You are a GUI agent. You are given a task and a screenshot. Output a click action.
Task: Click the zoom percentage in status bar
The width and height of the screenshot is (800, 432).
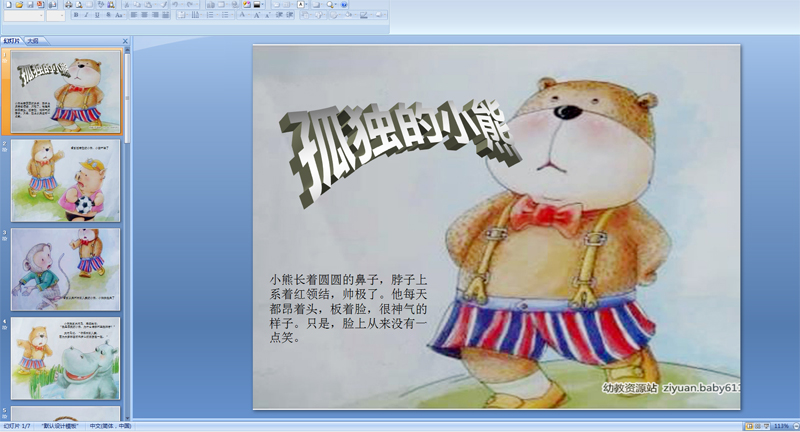pos(781,426)
